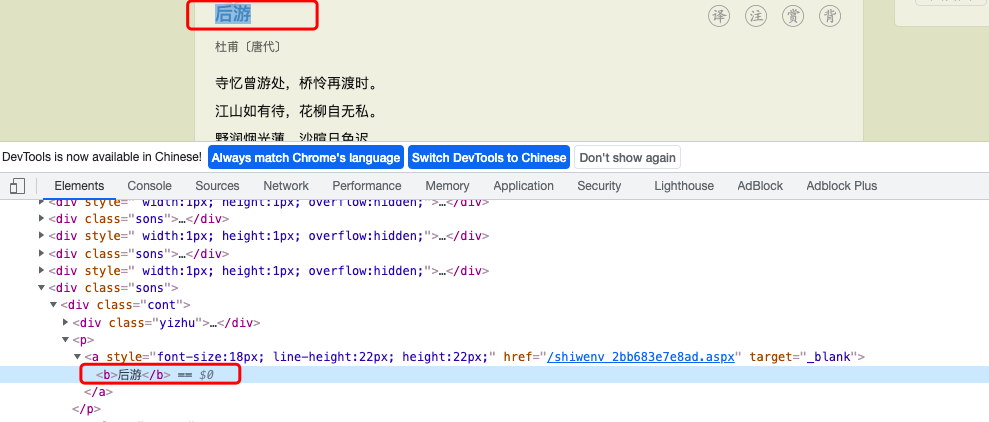Collapse the <p> element node
989x422 pixels.
66,340
